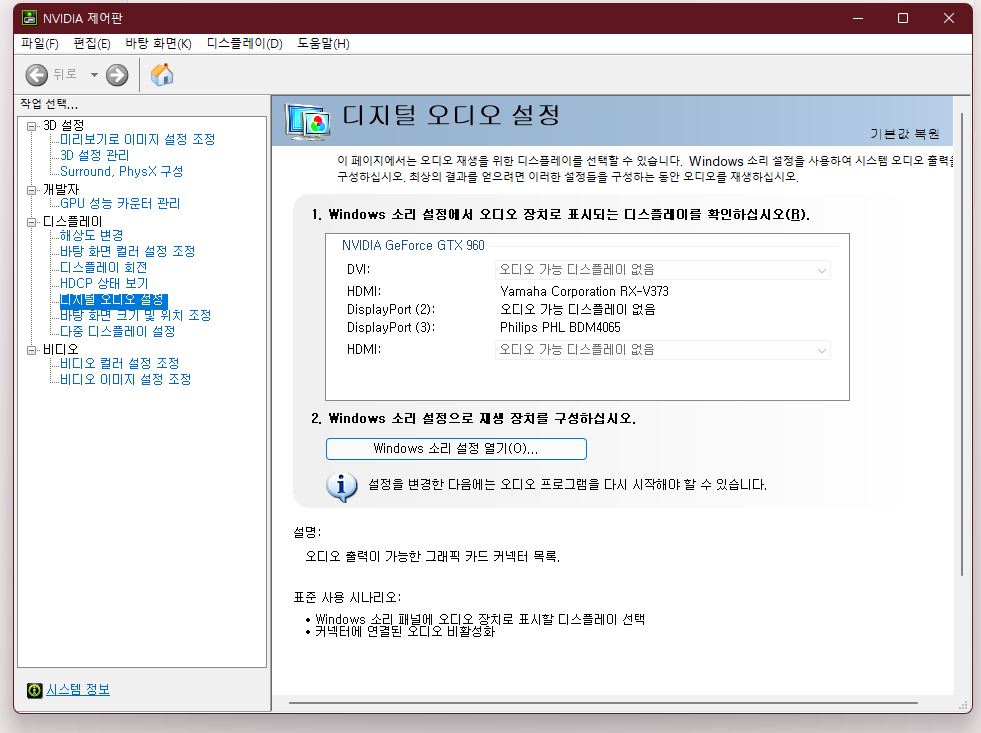The width and height of the screenshot is (981, 733).
Task: Click Windows 소리 설정 열기(O)... button
Action: tap(456, 449)
